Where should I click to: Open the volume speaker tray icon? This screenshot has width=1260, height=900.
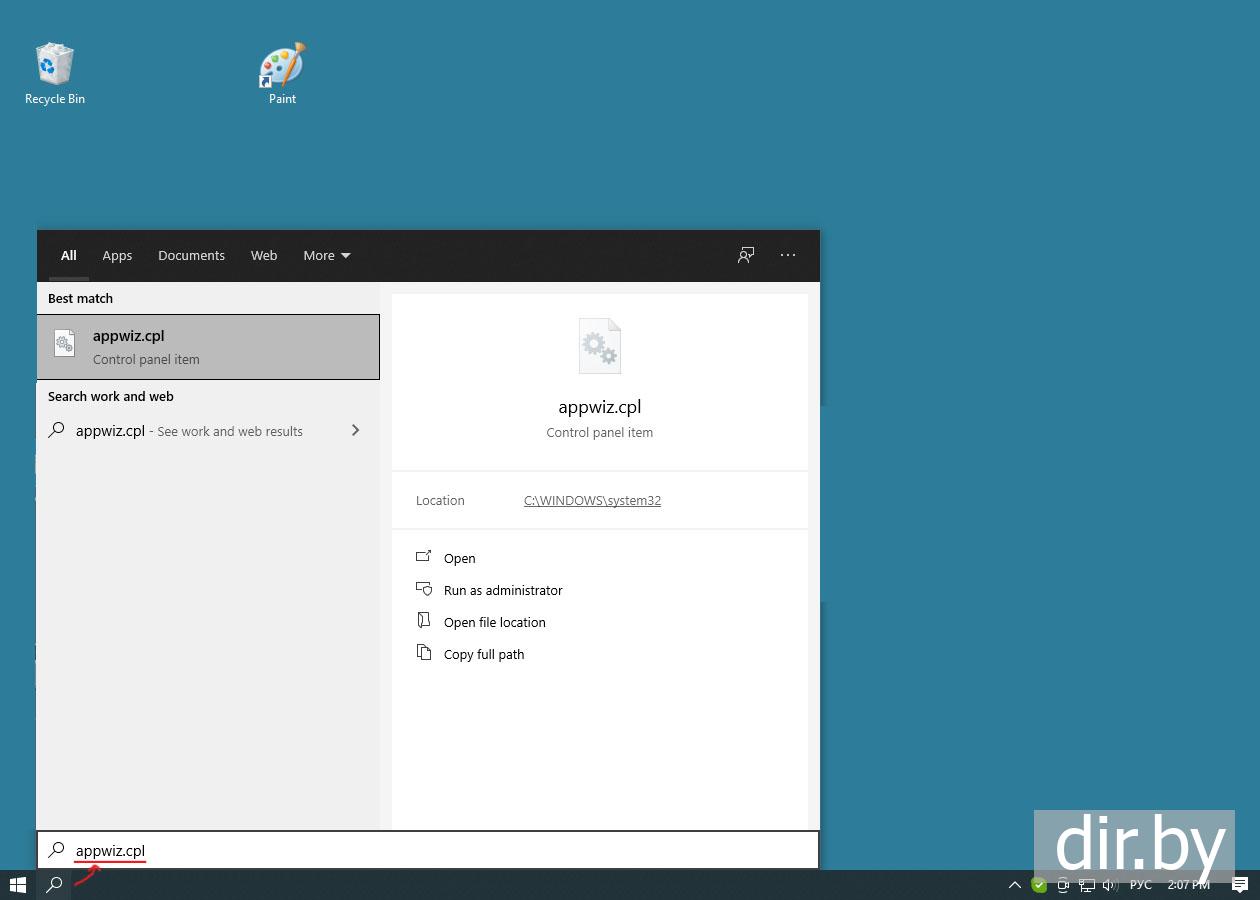coord(1110,885)
